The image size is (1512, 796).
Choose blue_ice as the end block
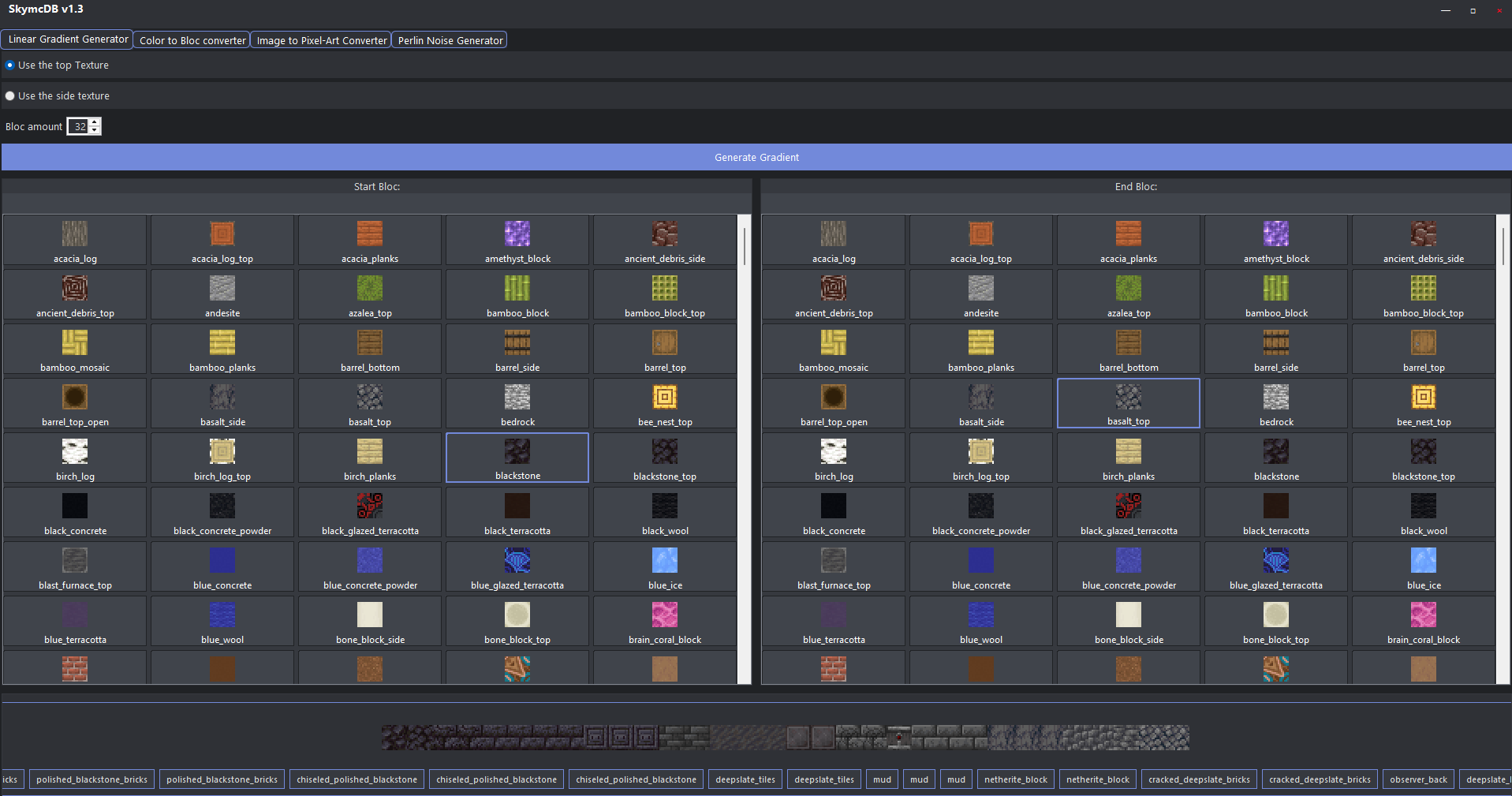1424,566
